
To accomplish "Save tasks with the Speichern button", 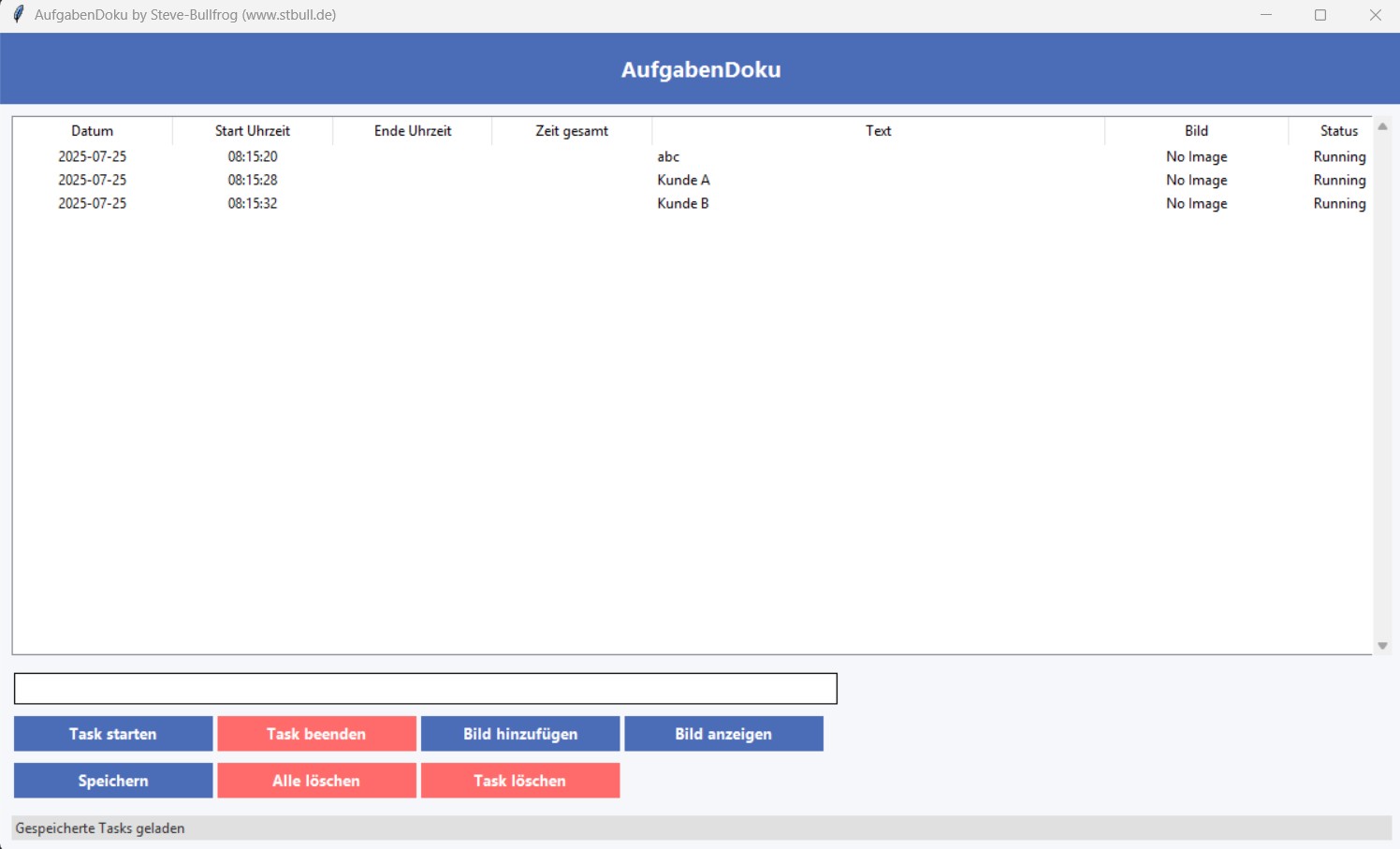I will 113,781.
